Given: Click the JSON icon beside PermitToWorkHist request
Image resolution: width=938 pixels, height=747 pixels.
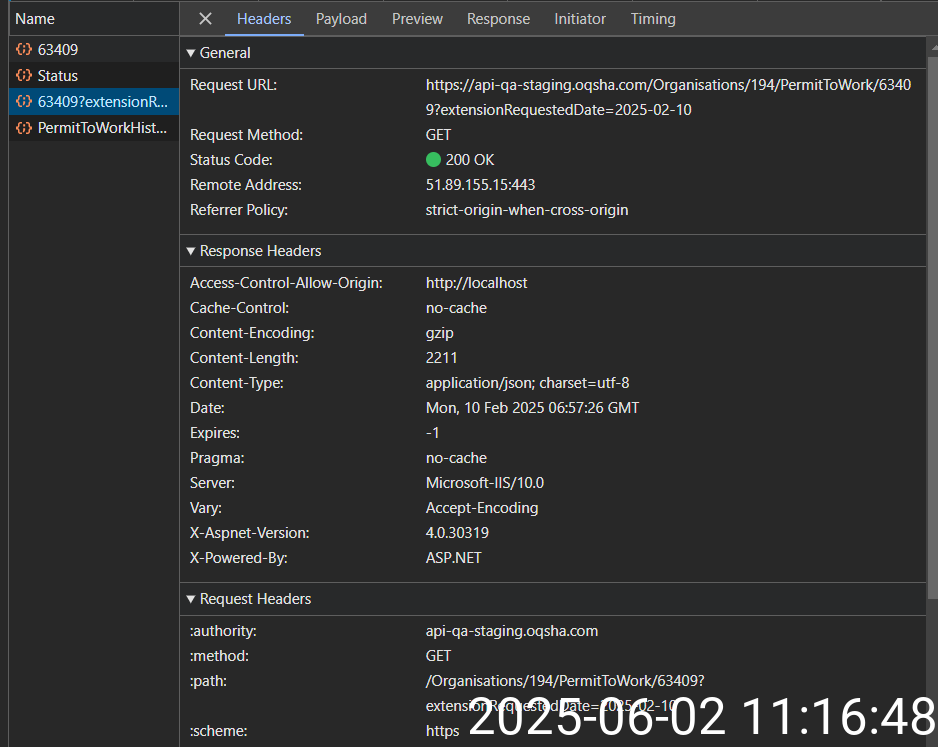Looking at the screenshot, I should click(23, 128).
